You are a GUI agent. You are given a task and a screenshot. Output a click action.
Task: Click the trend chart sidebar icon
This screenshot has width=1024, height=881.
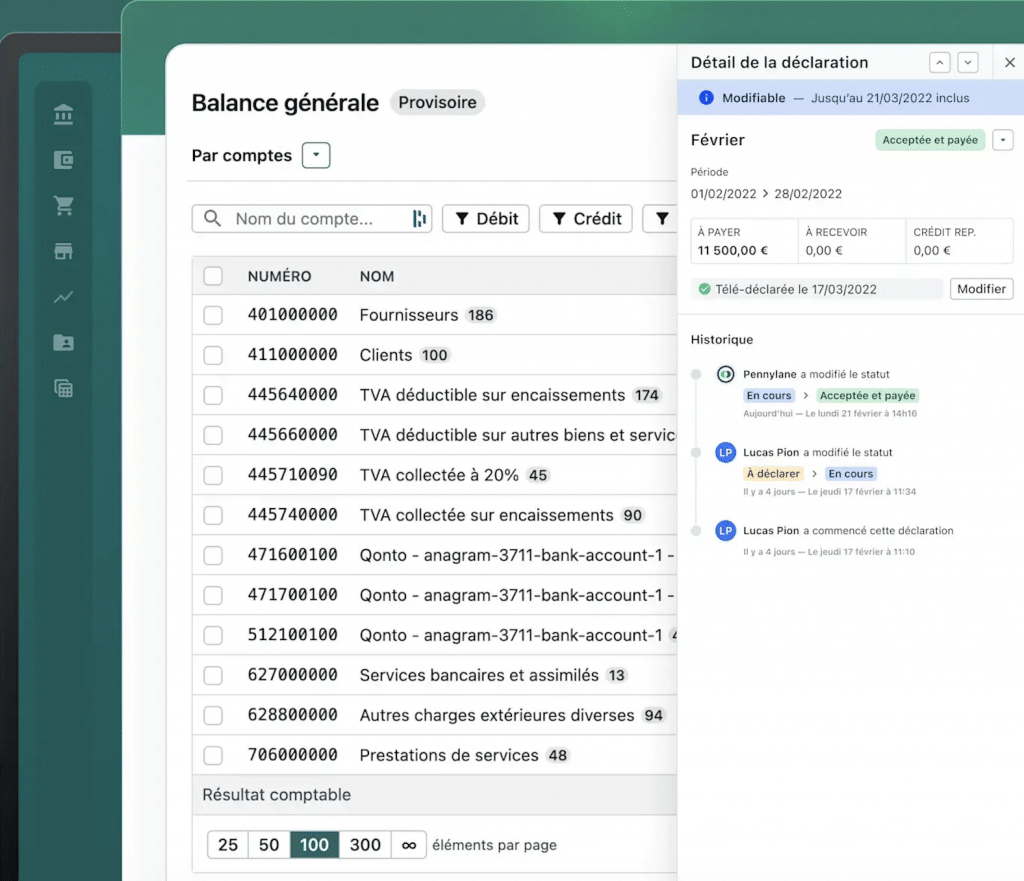(64, 297)
